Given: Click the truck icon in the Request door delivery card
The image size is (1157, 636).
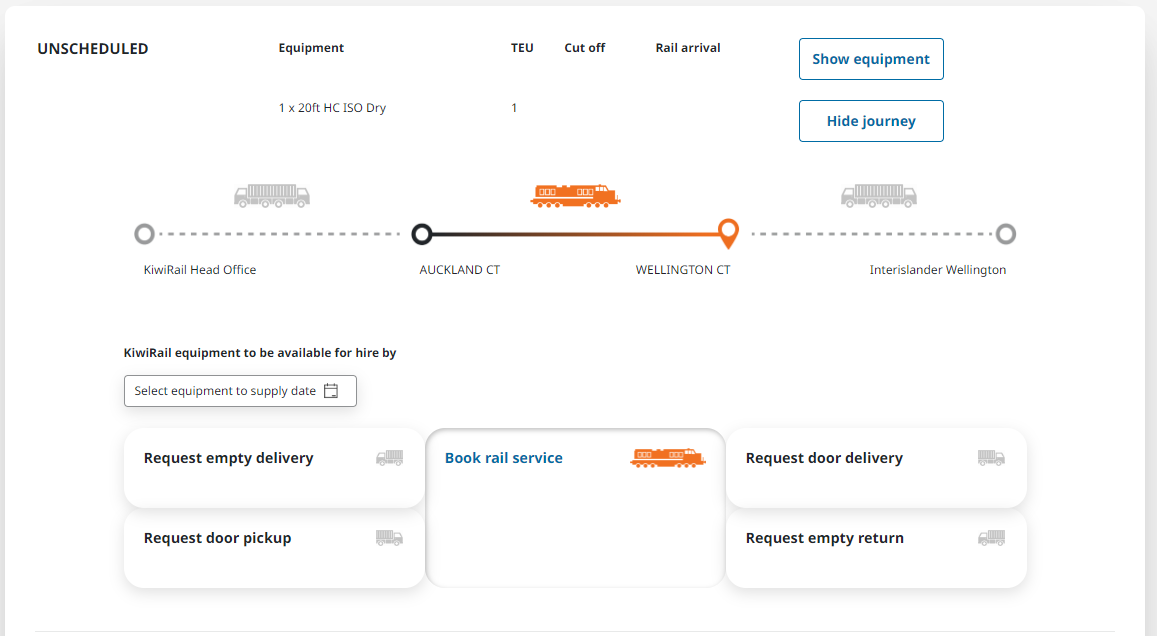Looking at the screenshot, I should pos(991,458).
